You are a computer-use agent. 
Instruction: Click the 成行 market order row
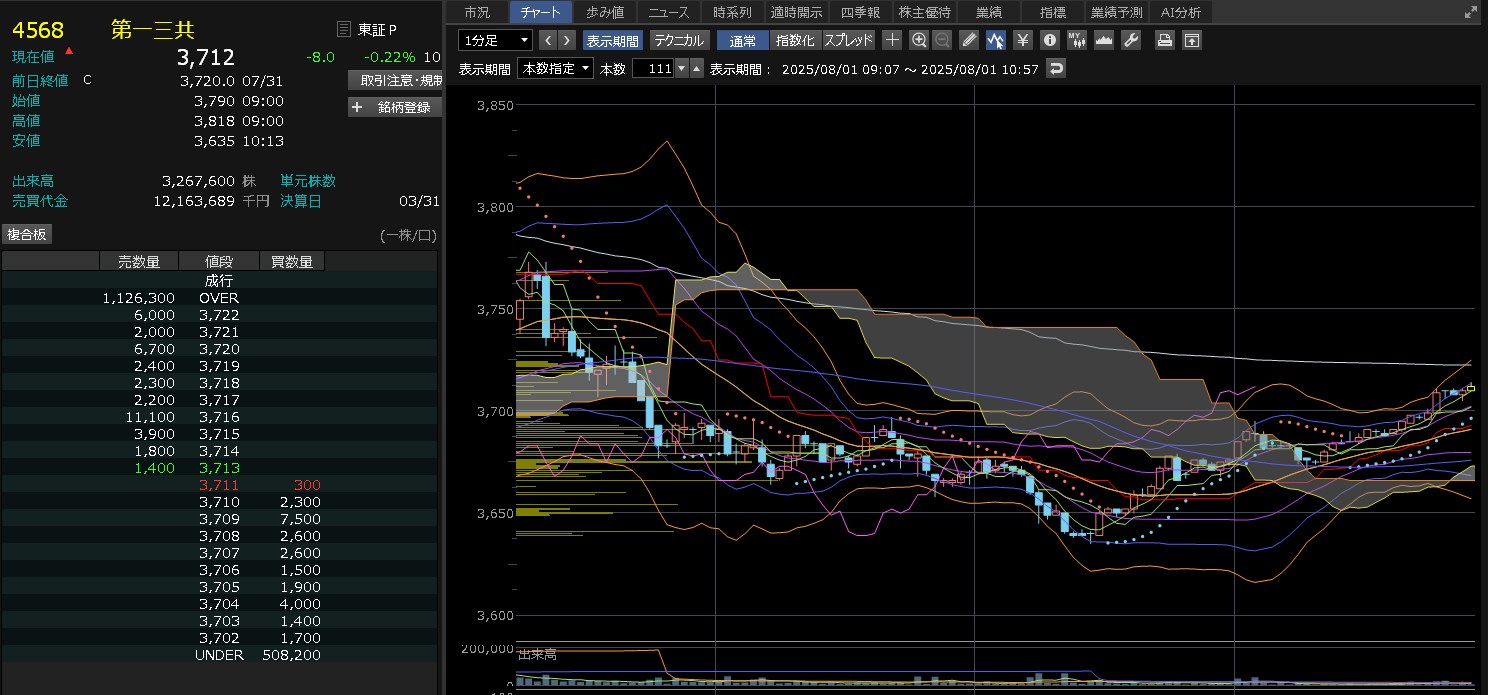tap(219, 281)
